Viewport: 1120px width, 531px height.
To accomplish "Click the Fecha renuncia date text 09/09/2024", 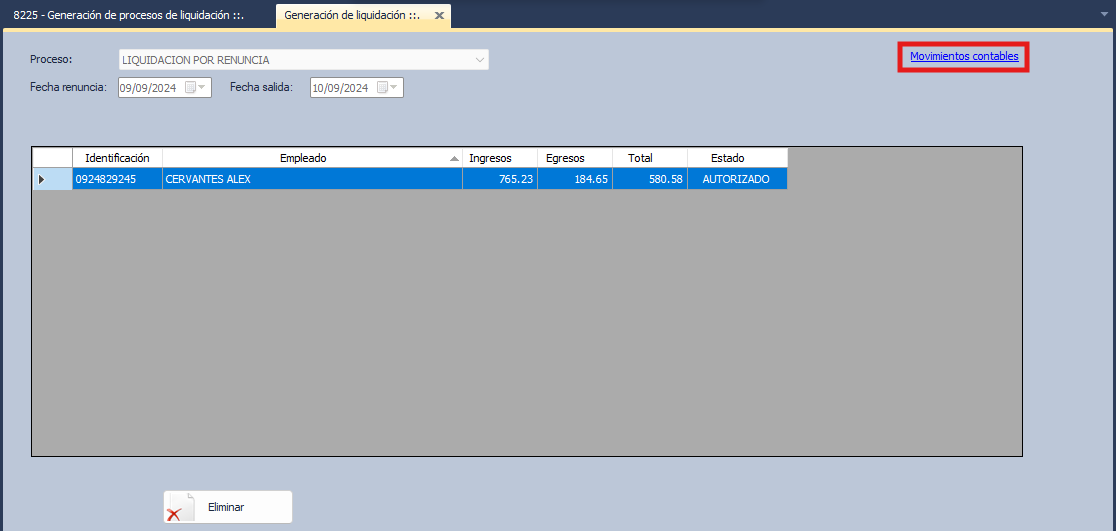I will [x=148, y=88].
